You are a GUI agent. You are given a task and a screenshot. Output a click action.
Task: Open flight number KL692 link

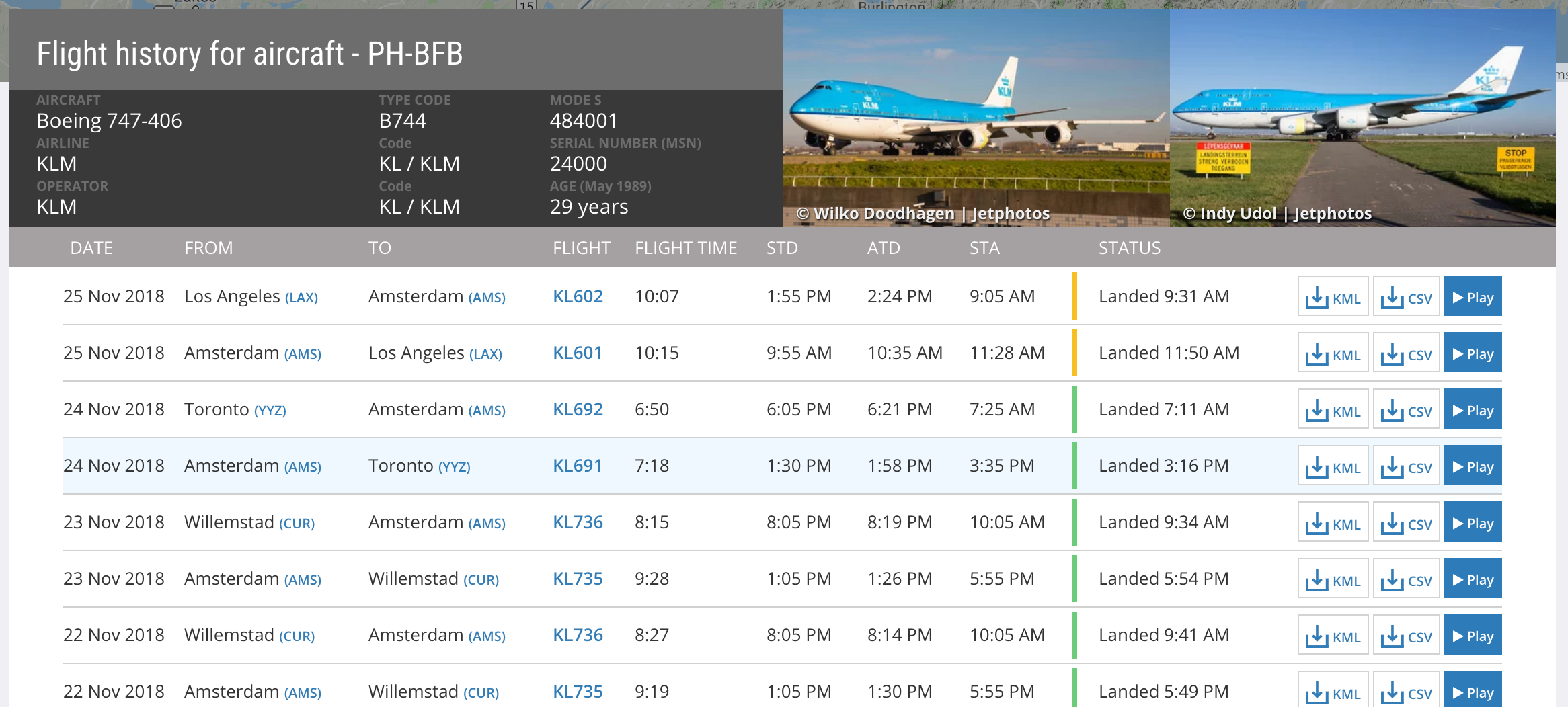[x=578, y=409]
